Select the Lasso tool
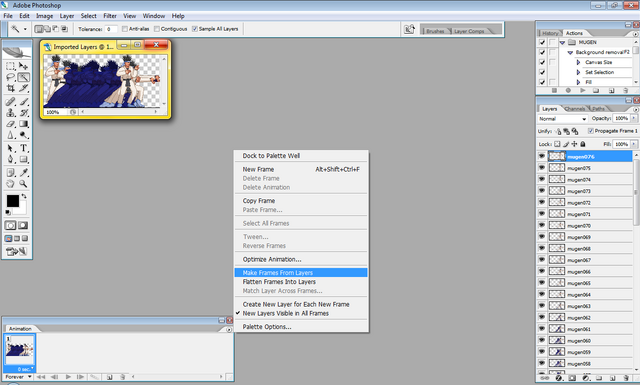640x385 pixels. (x=11, y=77)
